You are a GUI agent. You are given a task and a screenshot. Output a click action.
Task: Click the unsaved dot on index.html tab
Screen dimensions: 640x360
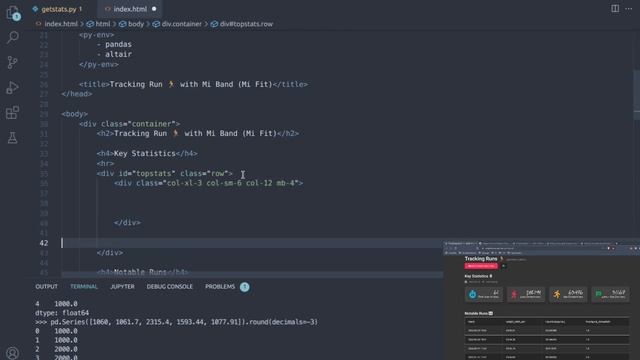pyautogui.click(x=154, y=9)
